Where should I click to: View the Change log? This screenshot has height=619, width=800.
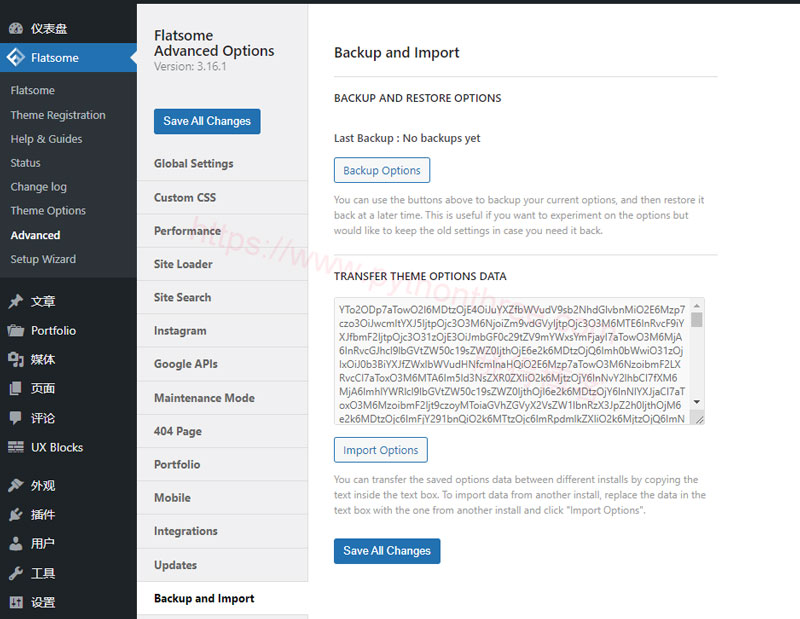(x=39, y=187)
